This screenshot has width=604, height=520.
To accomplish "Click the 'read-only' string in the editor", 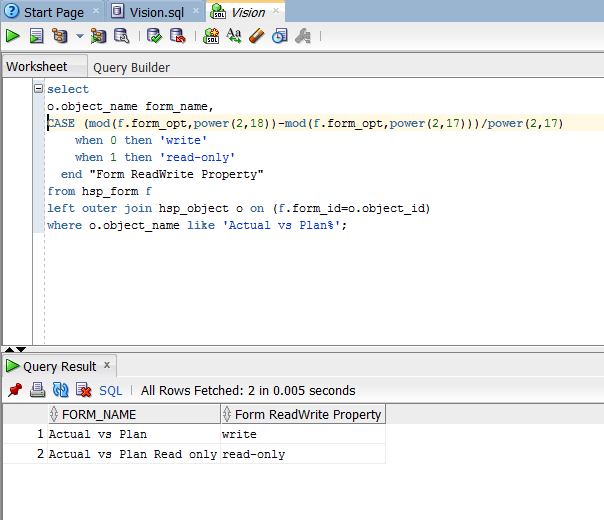I will point(197,157).
